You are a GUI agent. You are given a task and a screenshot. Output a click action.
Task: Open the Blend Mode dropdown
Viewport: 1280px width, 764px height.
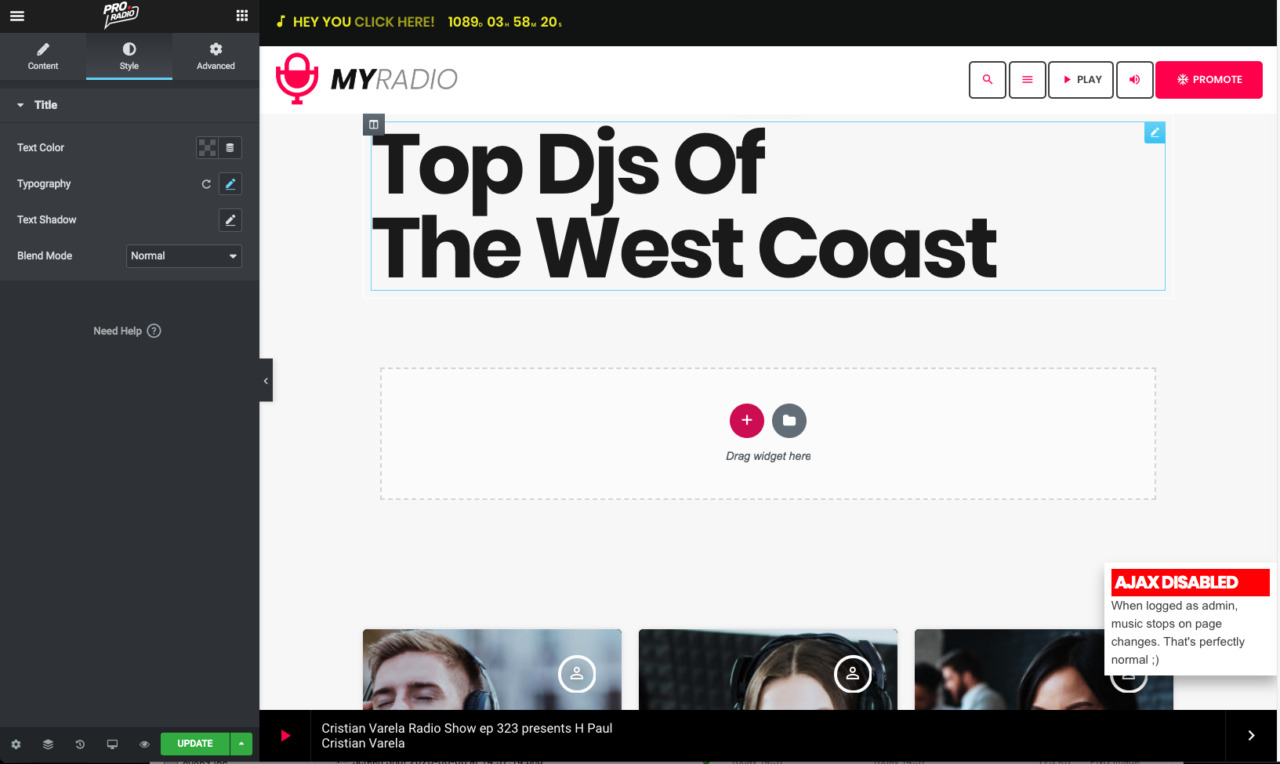[184, 256]
